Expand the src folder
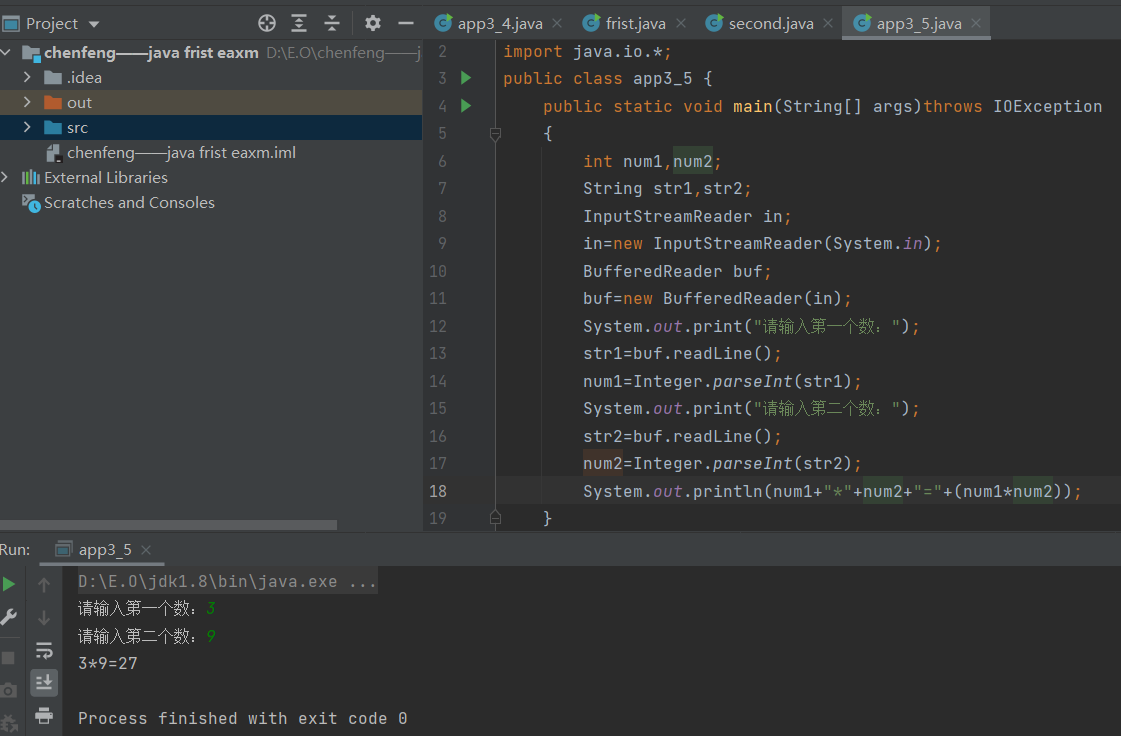This screenshot has height=736, width=1121. tap(27, 127)
